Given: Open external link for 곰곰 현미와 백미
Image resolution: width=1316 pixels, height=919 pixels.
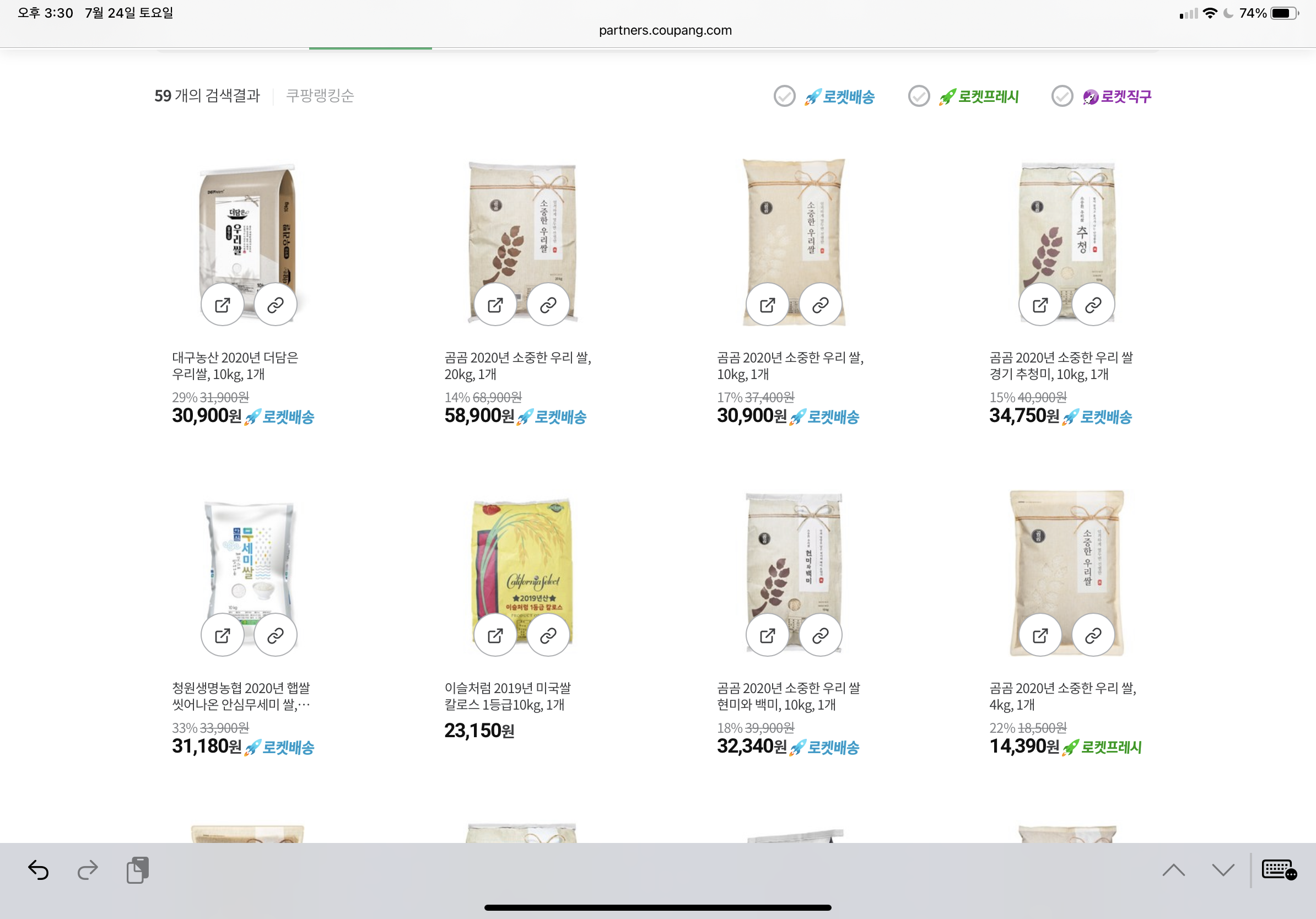Looking at the screenshot, I should point(768,635).
